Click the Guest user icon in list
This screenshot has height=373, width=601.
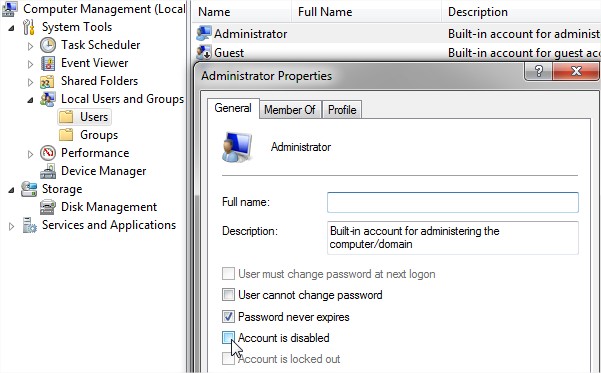tap(204, 53)
